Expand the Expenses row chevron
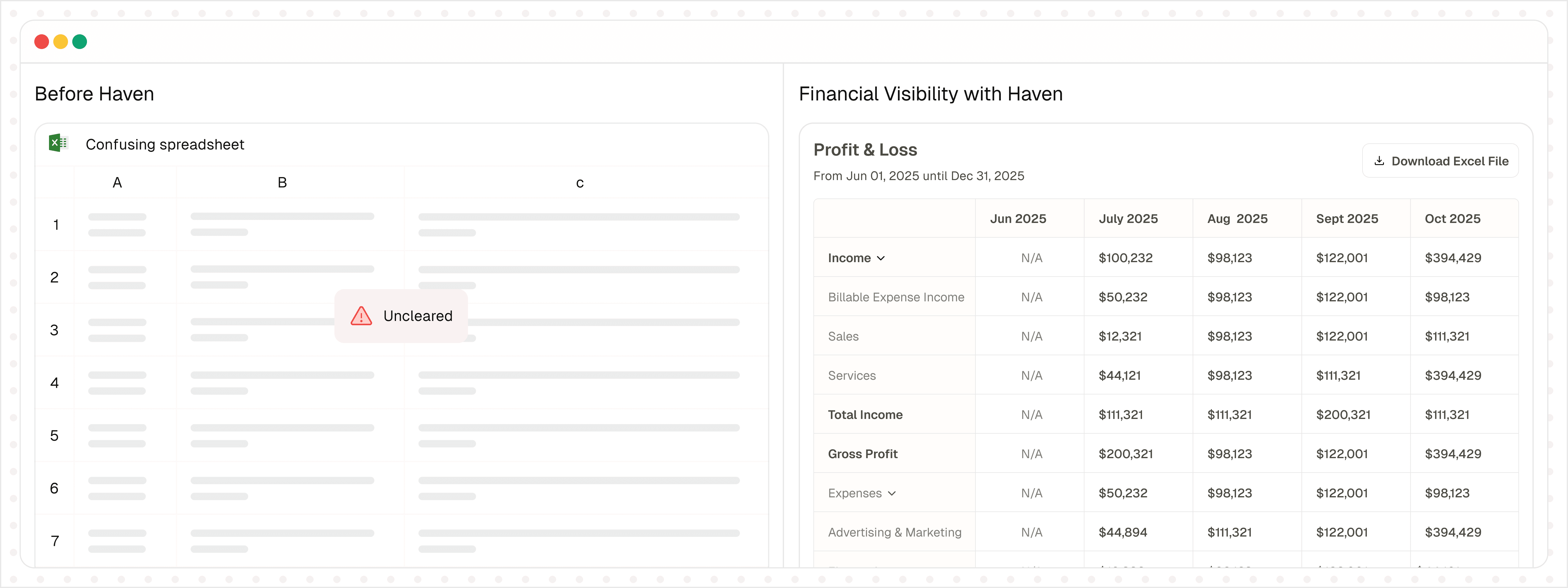The width and height of the screenshot is (1568, 588). pyautogui.click(x=892, y=493)
